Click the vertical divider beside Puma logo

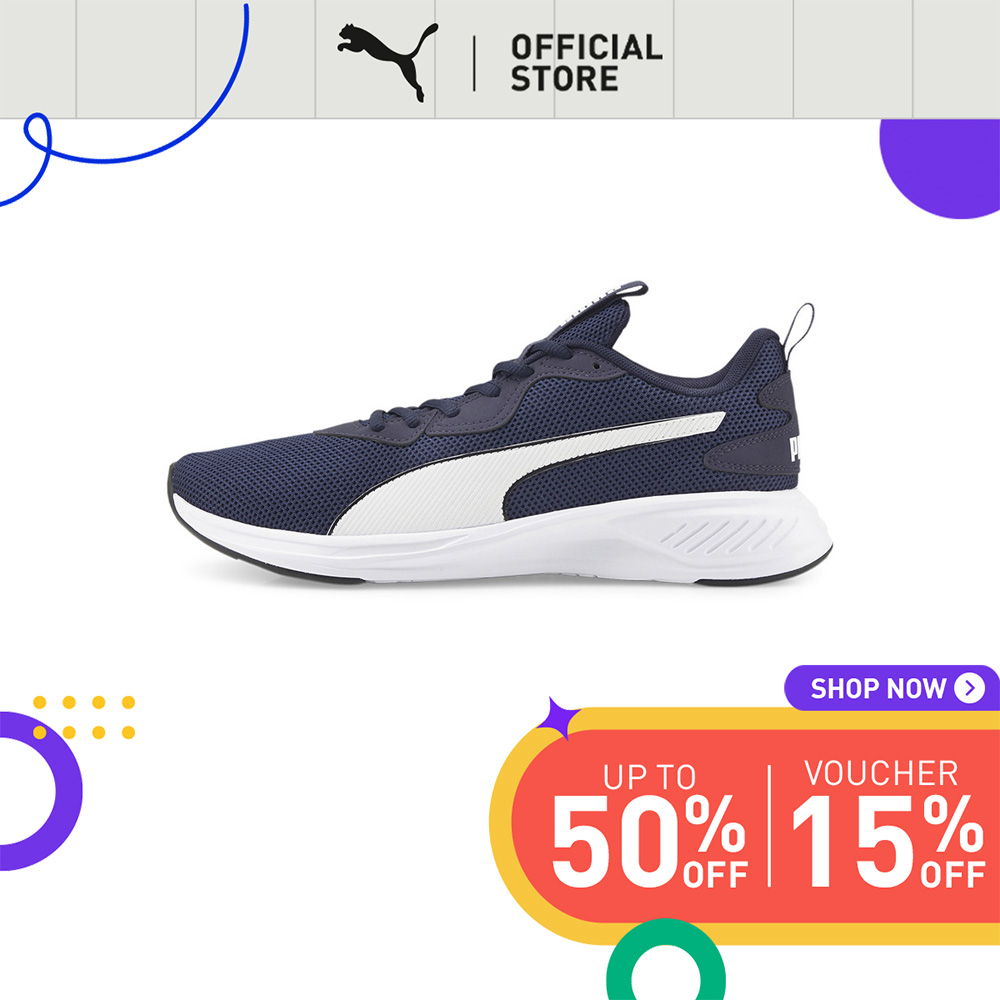coord(474,63)
